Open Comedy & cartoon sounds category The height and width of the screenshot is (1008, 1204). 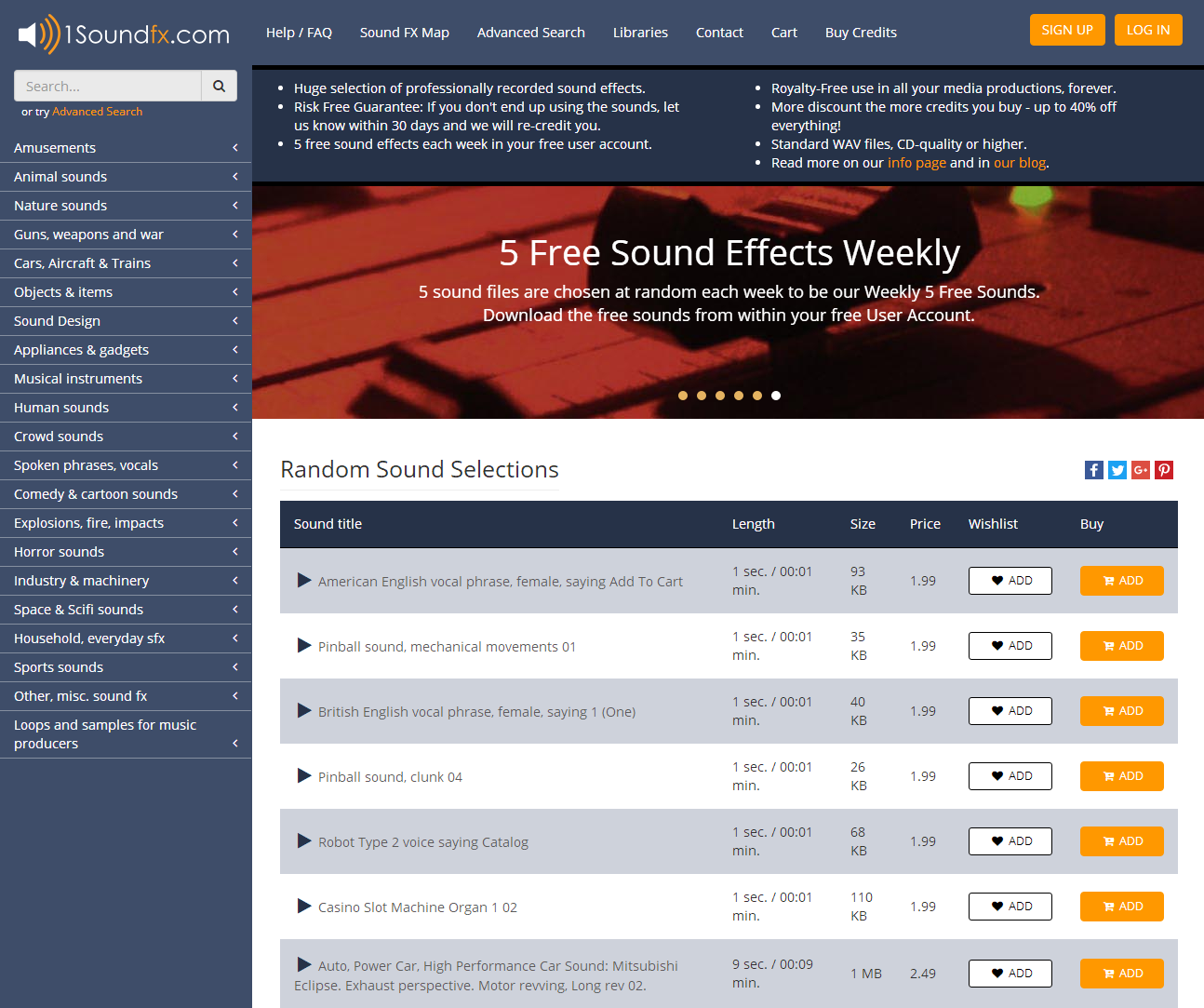pyautogui.click(x=126, y=494)
